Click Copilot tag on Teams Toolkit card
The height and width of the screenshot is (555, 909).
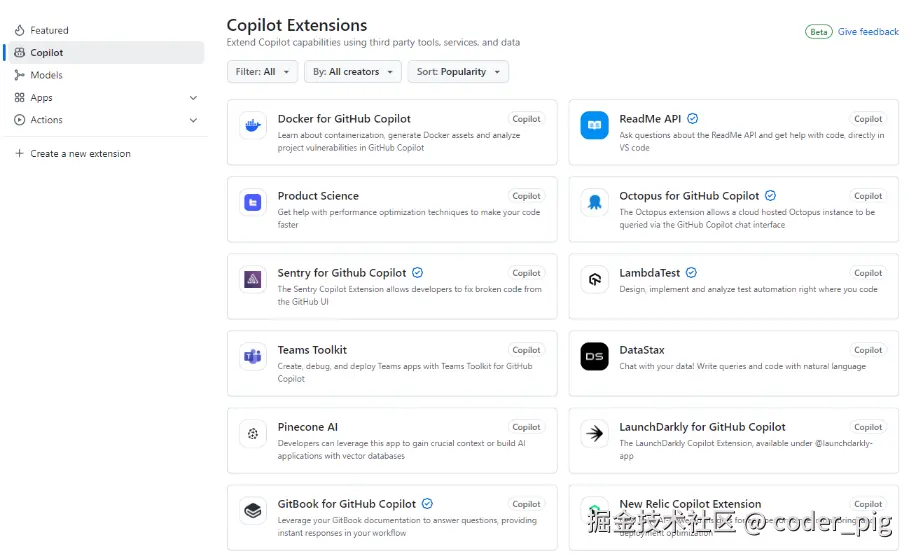526,350
